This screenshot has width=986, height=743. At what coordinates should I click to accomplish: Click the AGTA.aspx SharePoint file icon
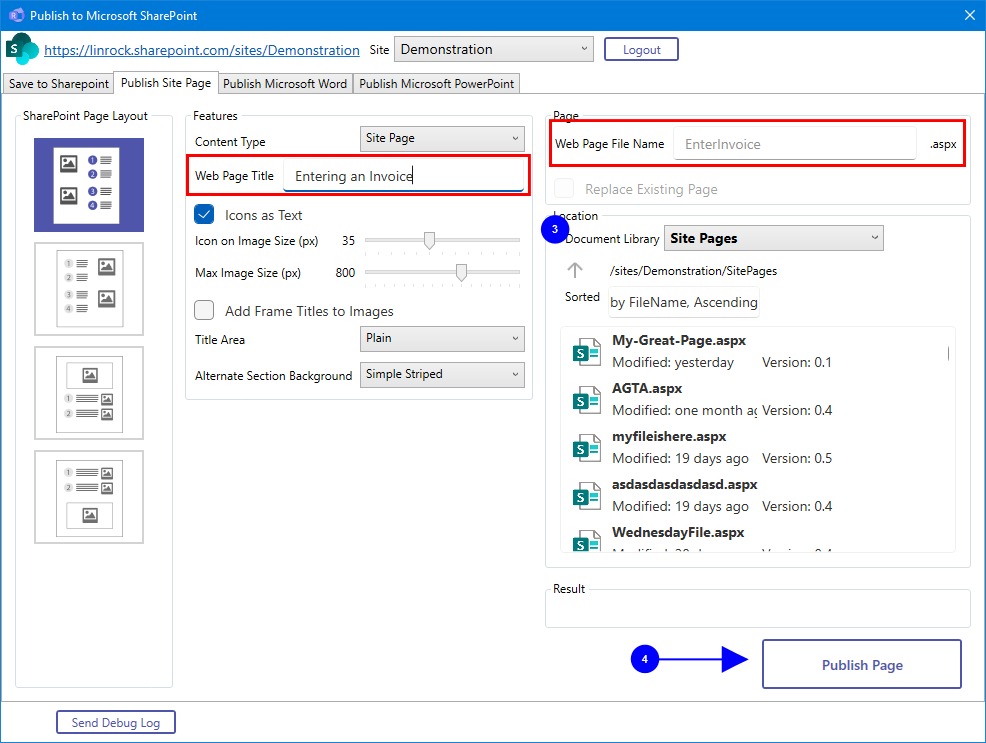coord(584,400)
